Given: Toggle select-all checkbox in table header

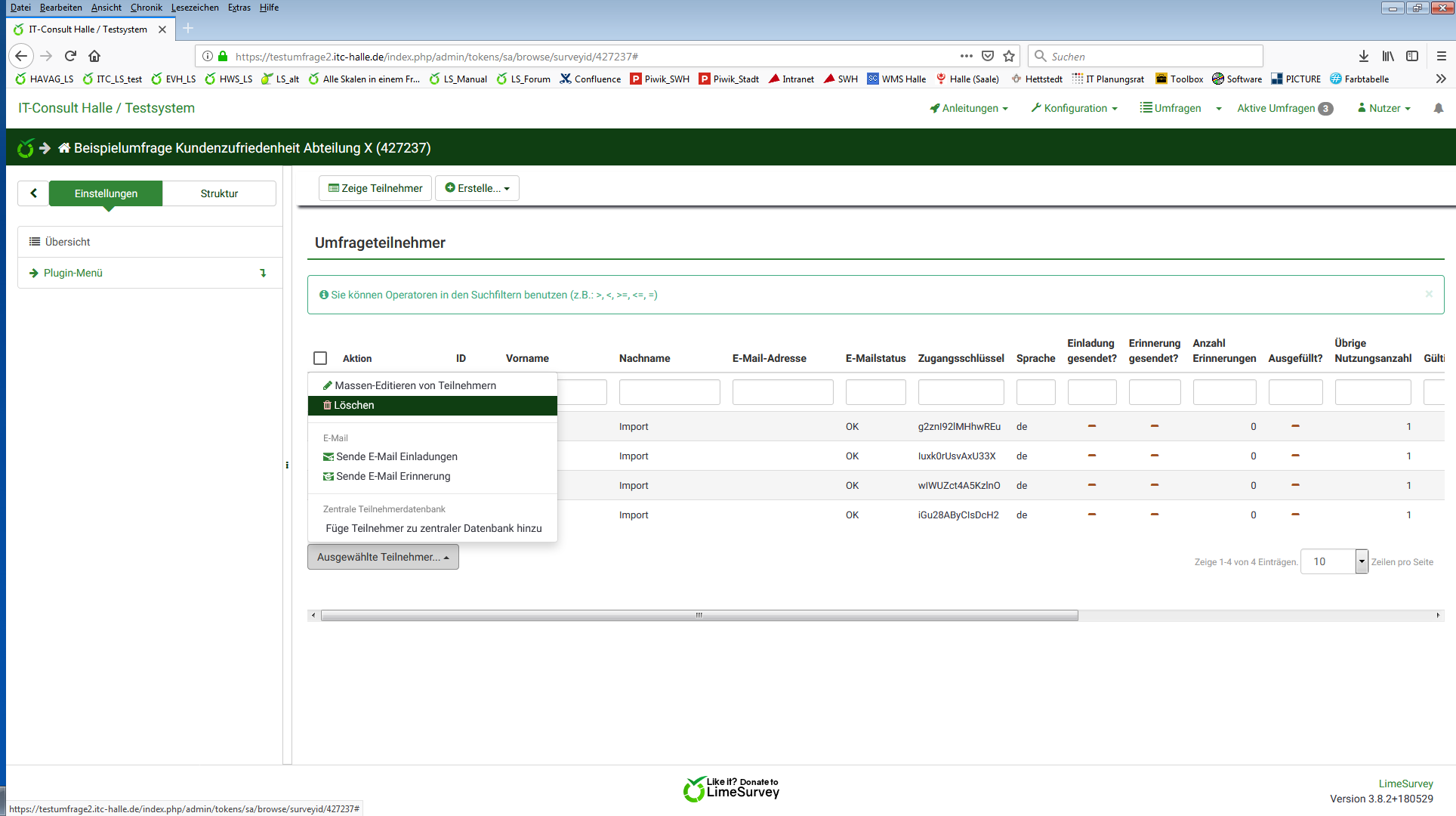Looking at the screenshot, I should [320, 358].
